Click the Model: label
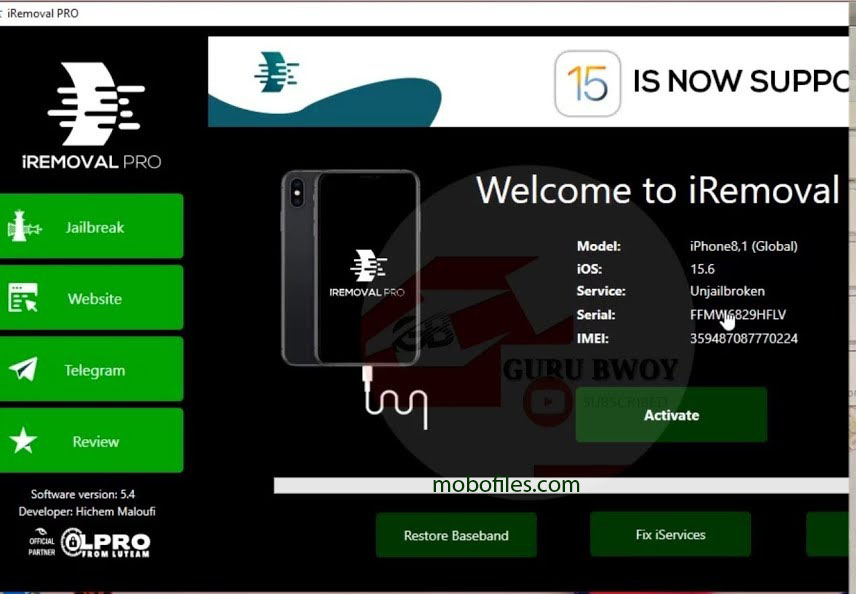The image size is (856, 594). 599,246
